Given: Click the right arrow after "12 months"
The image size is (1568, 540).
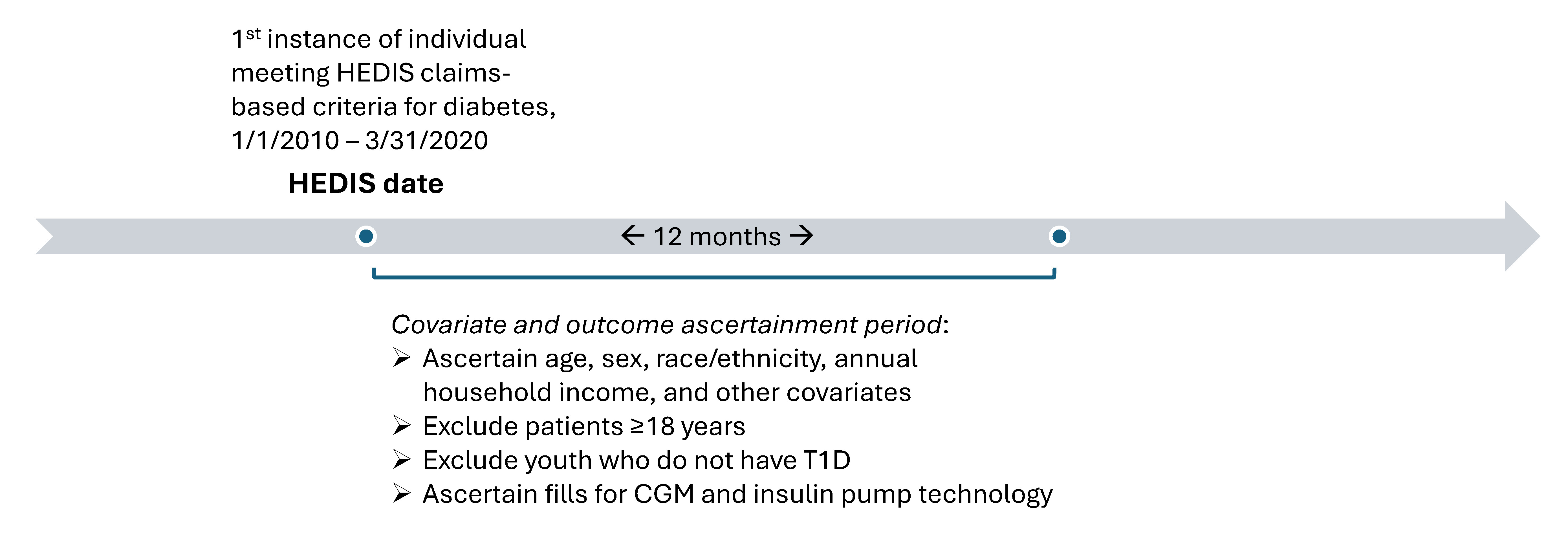Looking at the screenshot, I should (x=802, y=236).
